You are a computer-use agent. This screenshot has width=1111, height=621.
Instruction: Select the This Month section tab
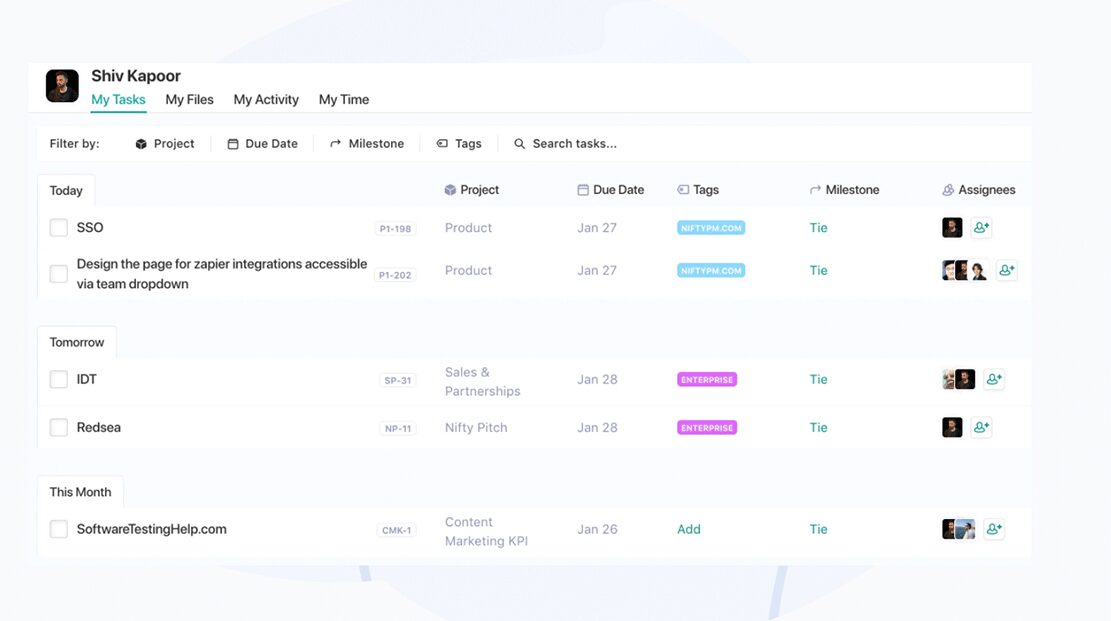pos(80,492)
